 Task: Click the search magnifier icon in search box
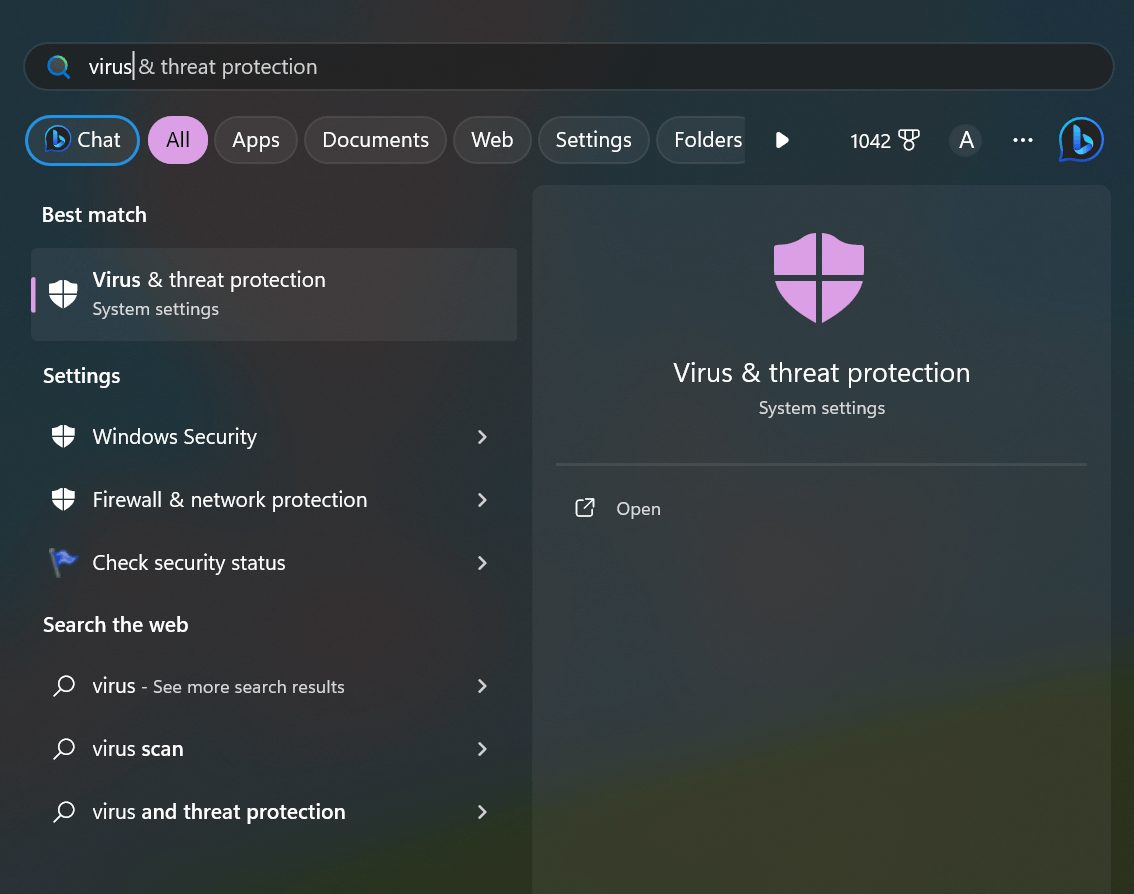point(59,67)
